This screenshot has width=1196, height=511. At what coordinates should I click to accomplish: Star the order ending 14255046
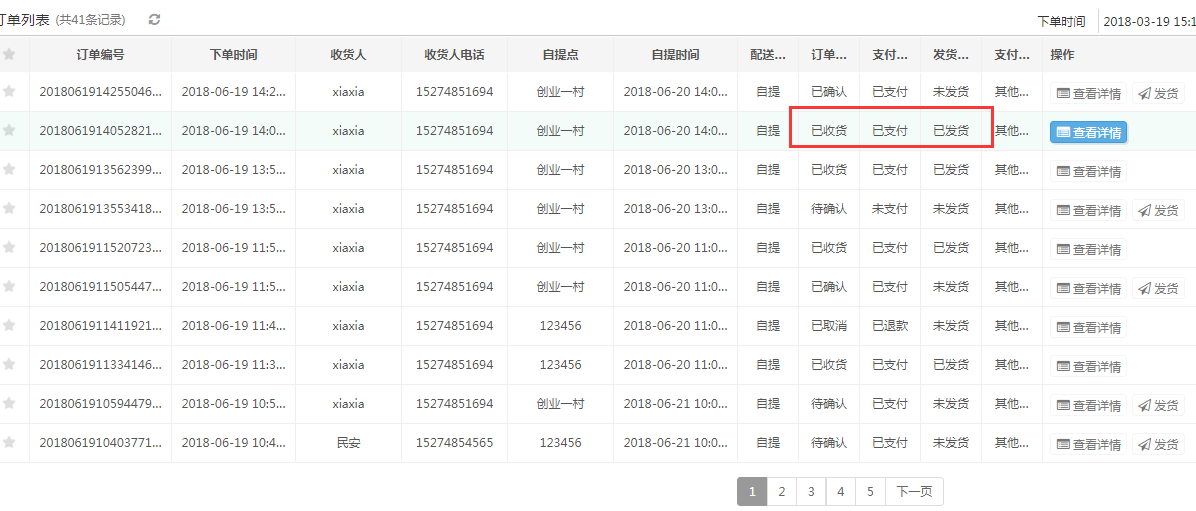click(x=9, y=92)
